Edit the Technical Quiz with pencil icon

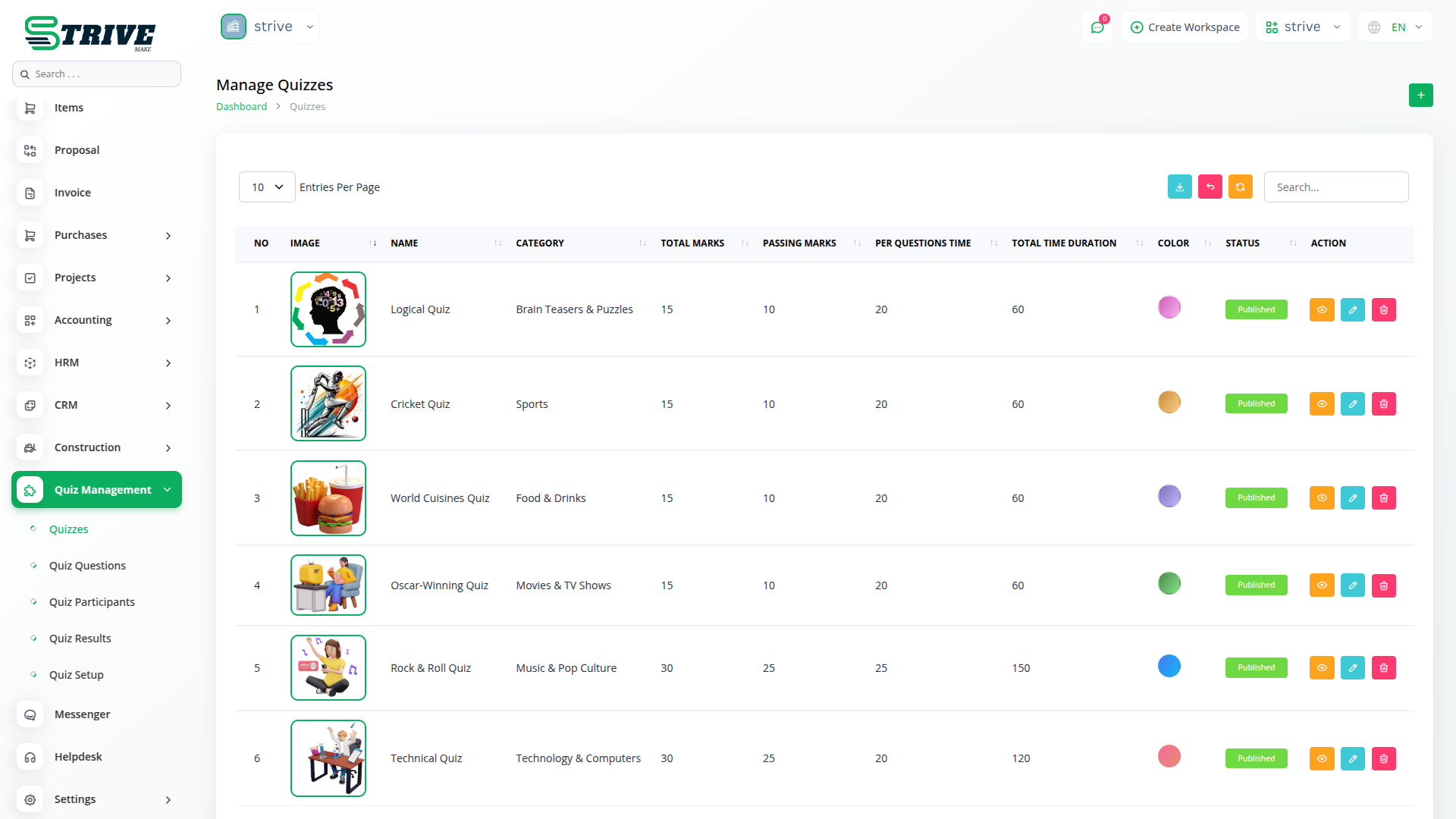[1352, 758]
